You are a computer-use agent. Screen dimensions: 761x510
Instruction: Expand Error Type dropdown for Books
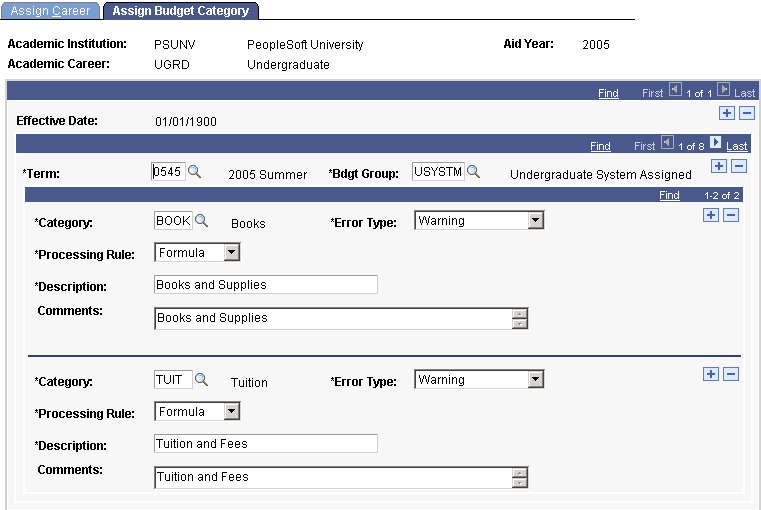pos(535,220)
